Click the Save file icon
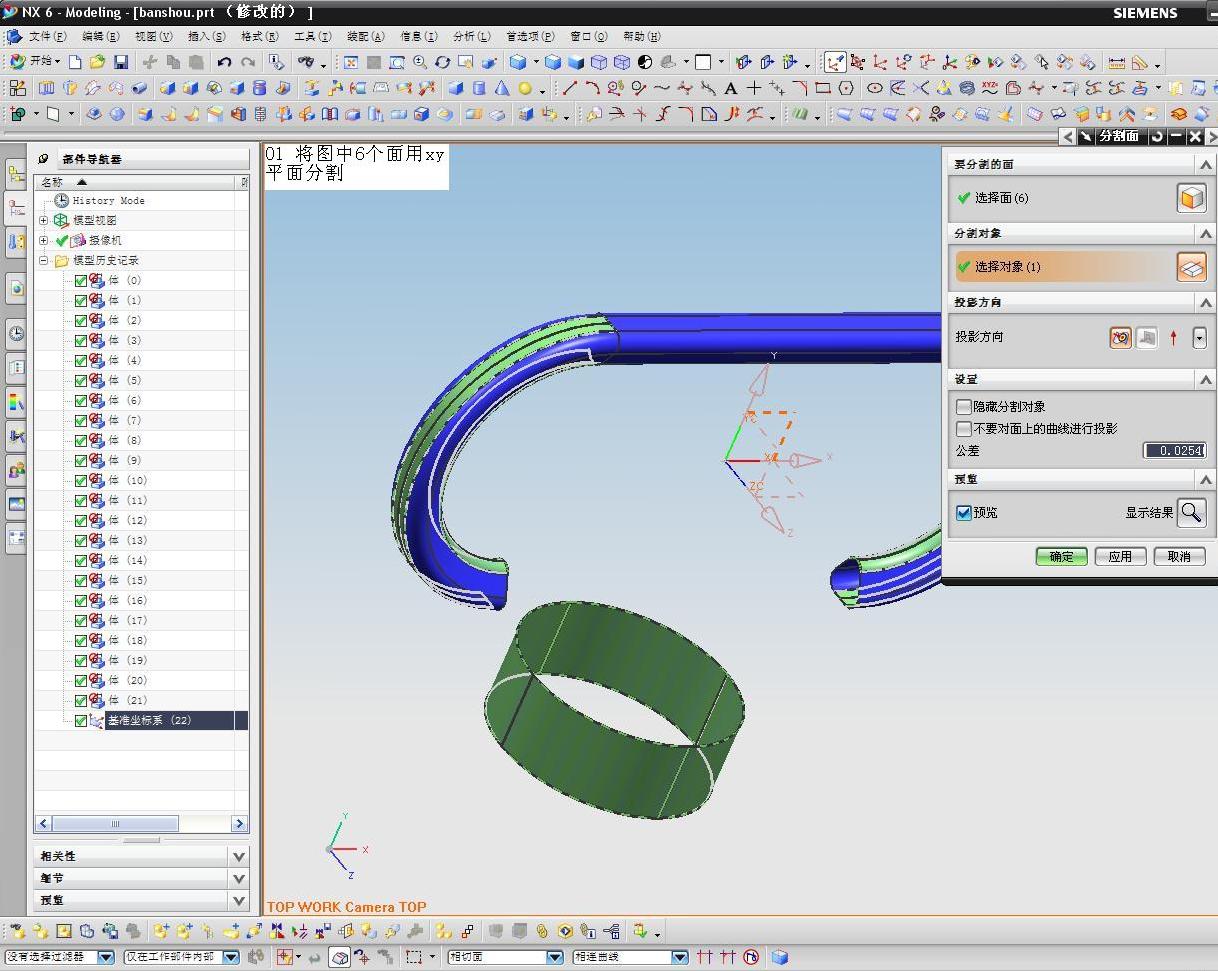This screenshot has height=971, width=1218. (x=121, y=62)
